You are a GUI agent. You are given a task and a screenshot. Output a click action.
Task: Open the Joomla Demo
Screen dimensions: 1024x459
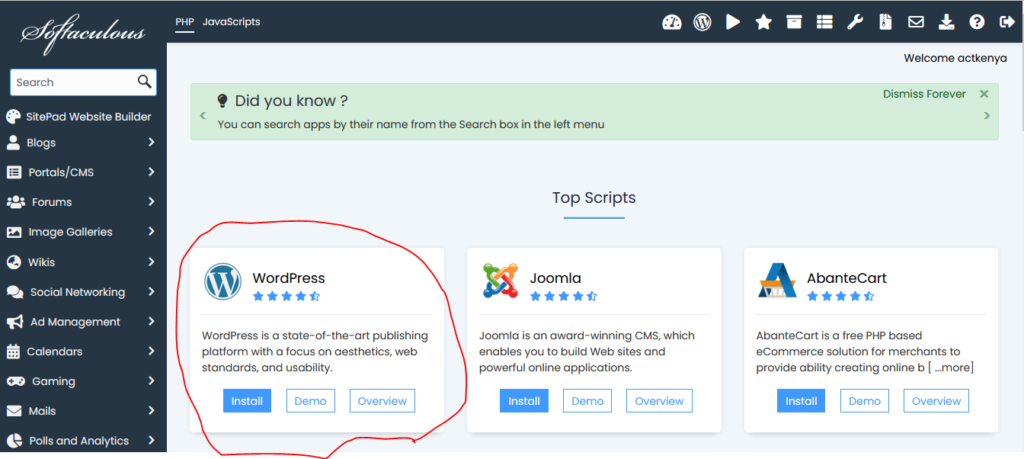click(588, 401)
